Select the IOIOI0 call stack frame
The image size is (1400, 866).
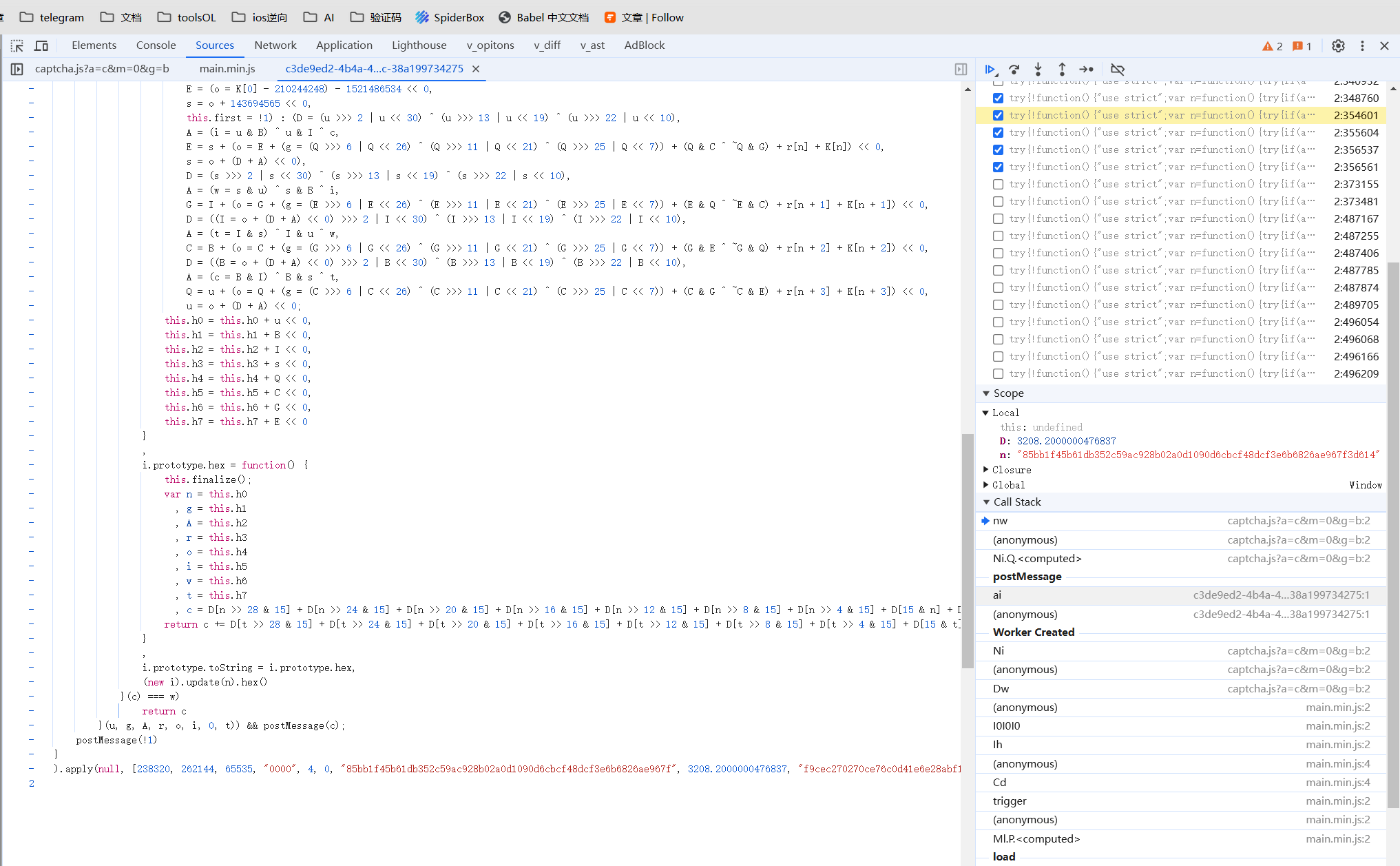coord(1181,726)
